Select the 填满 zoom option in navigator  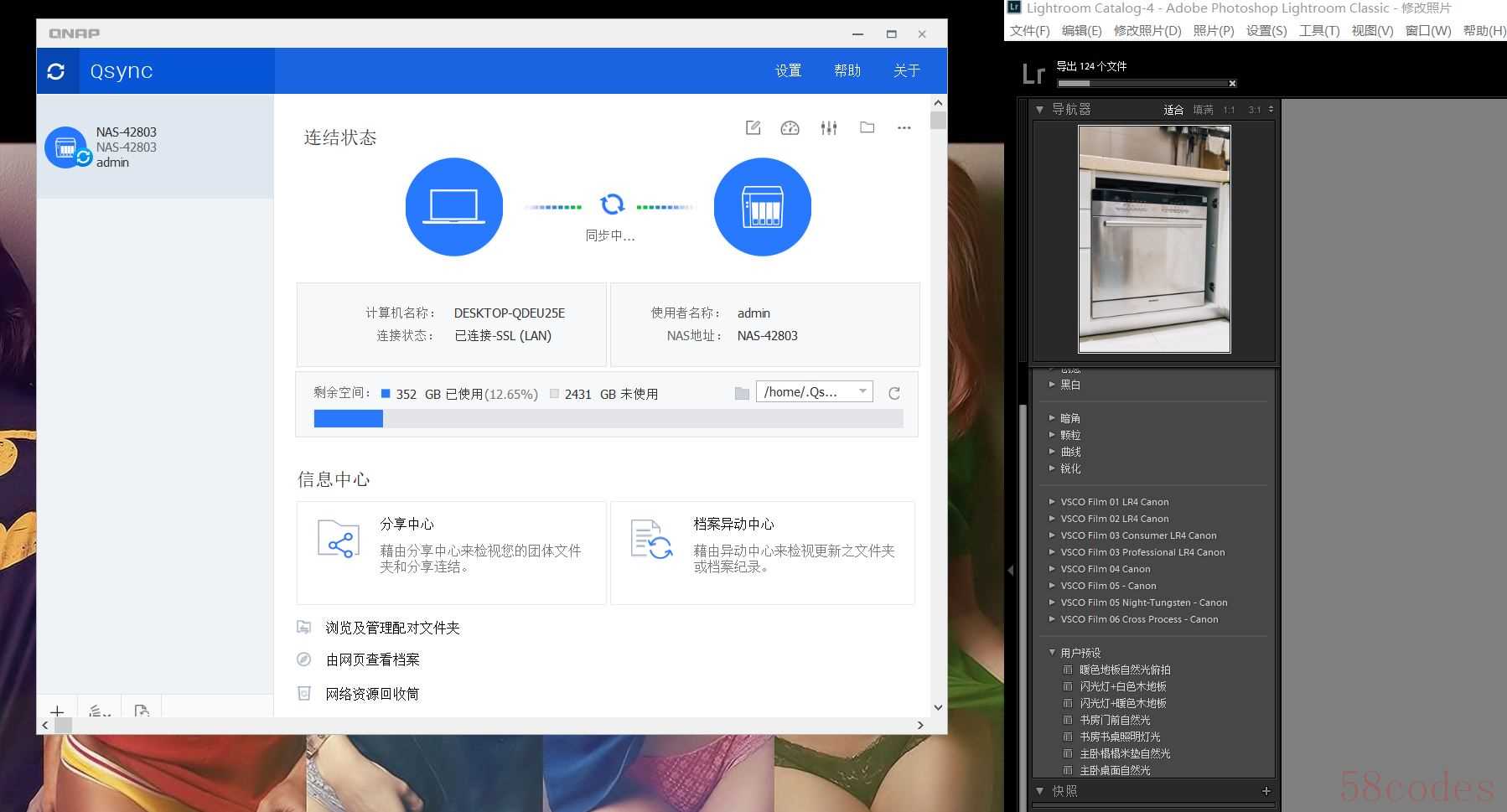pos(1203,110)
